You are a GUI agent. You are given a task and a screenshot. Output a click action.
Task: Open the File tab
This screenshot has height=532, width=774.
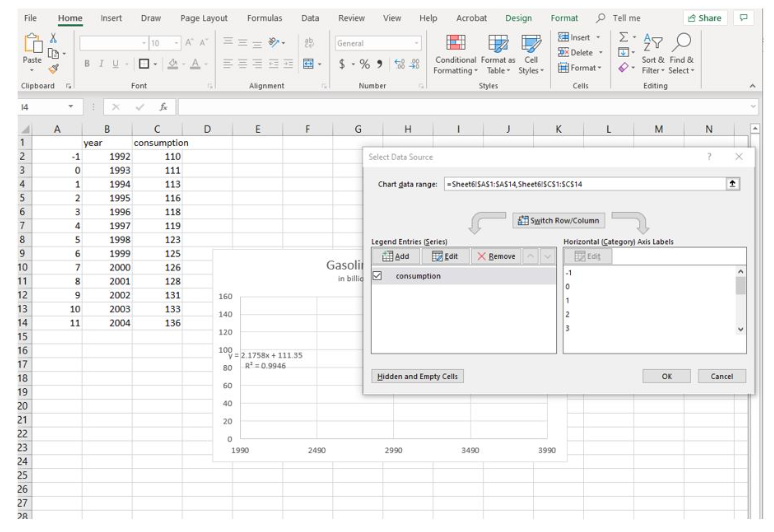(x=30, y=18)
